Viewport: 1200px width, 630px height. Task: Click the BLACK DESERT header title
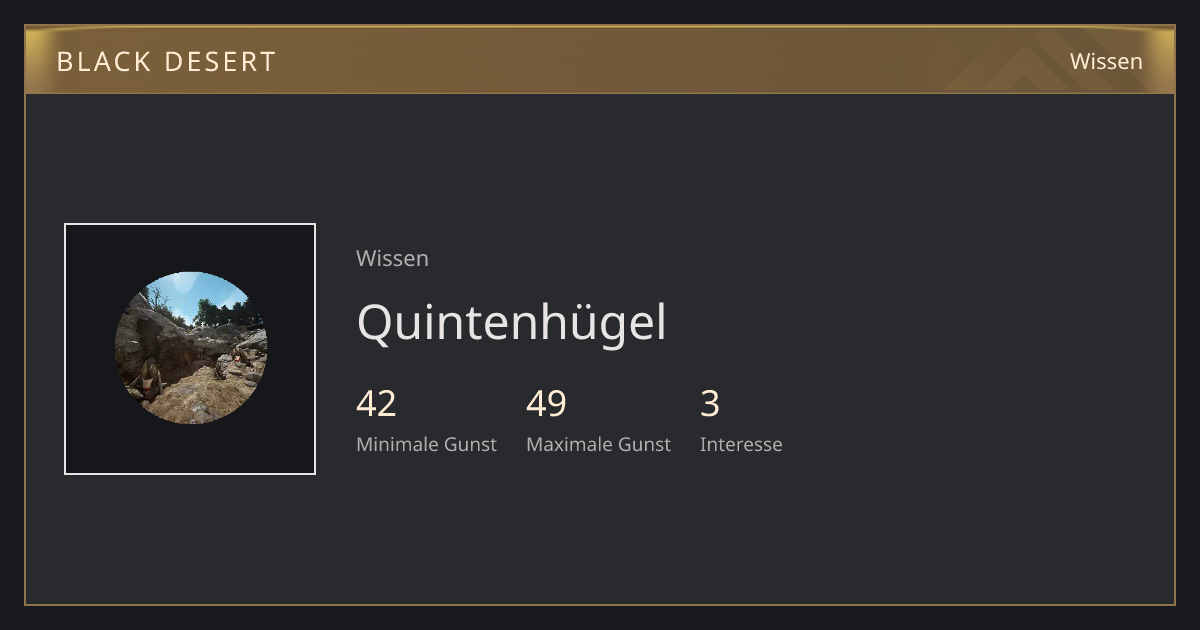166,61
